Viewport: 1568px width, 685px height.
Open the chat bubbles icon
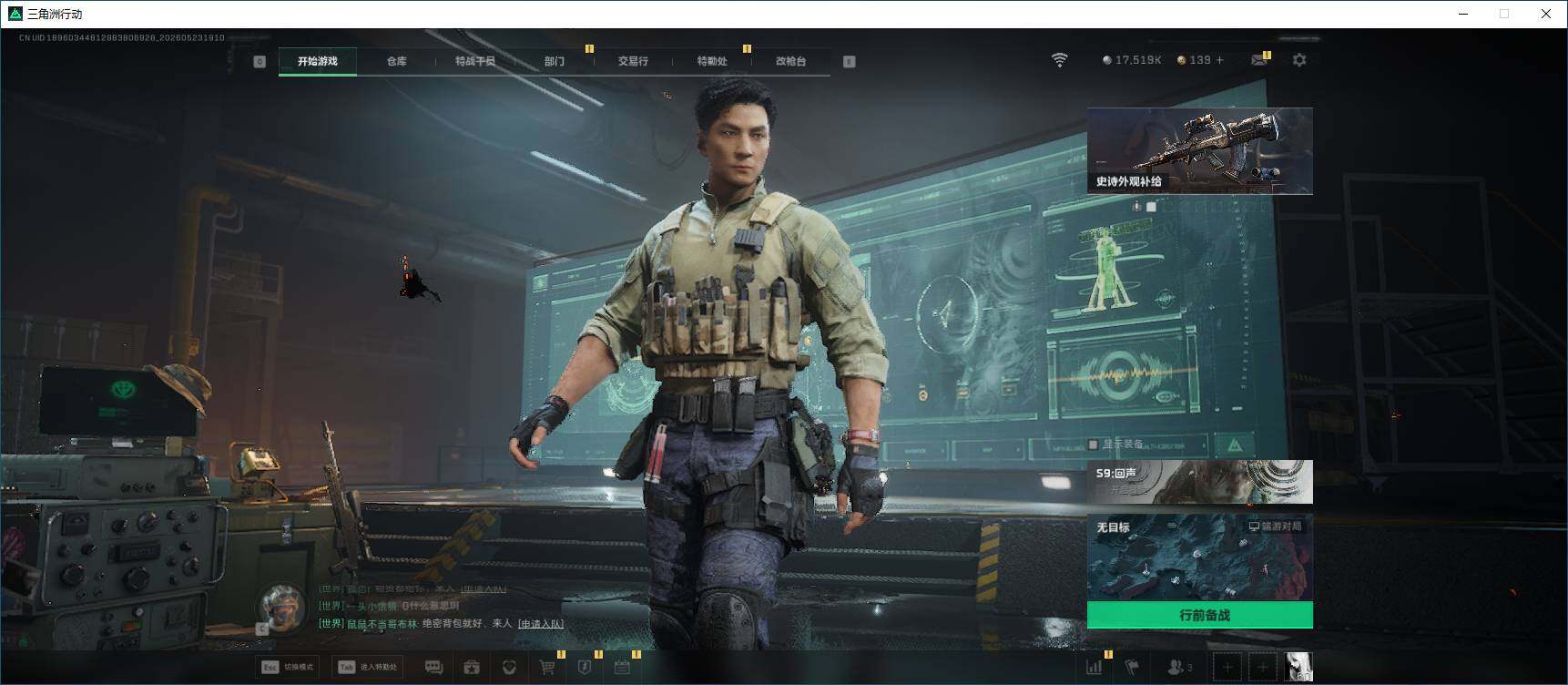433,668
